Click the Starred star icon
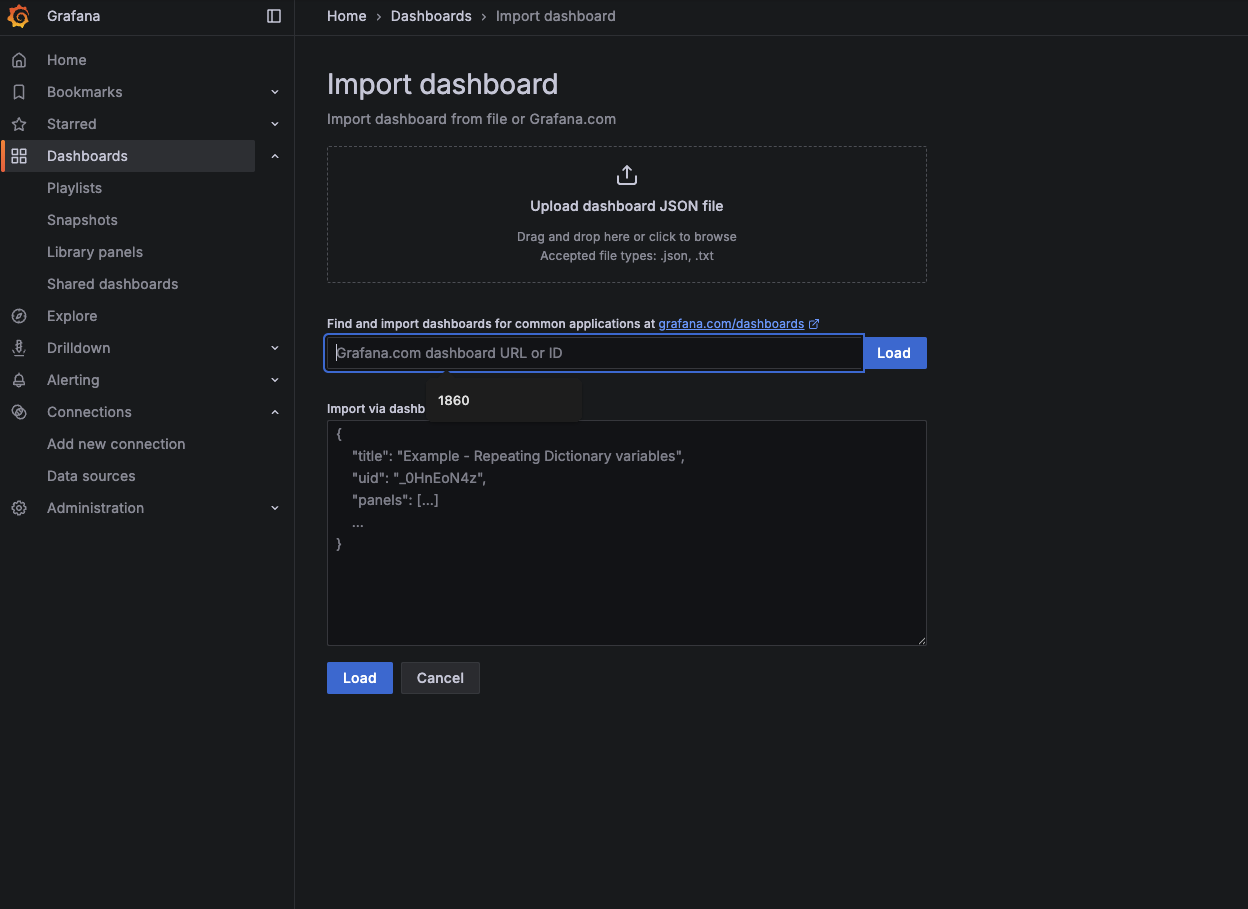 point(18,124)
